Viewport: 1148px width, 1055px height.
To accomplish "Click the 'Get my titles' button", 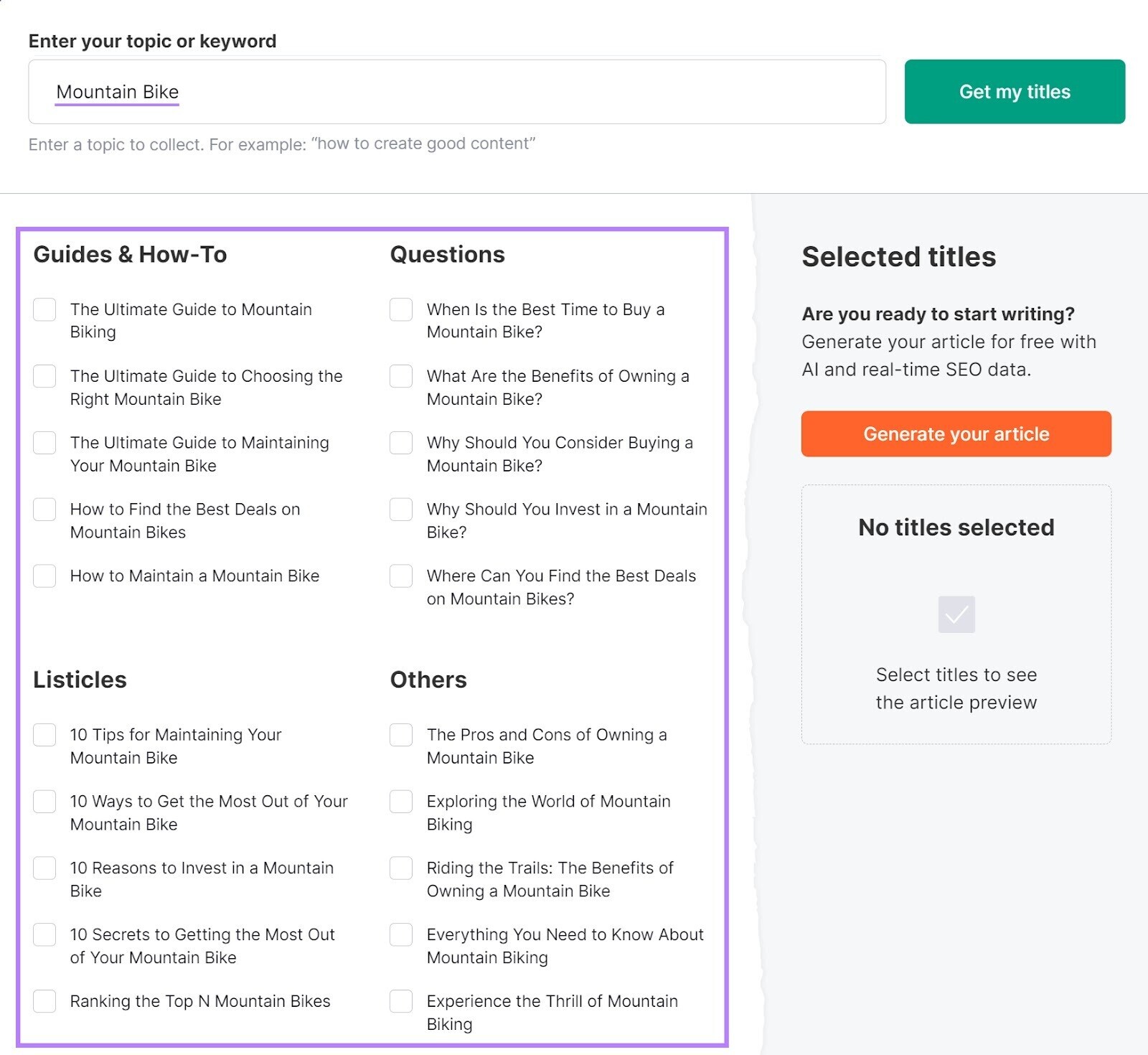I will point(1015,92).
